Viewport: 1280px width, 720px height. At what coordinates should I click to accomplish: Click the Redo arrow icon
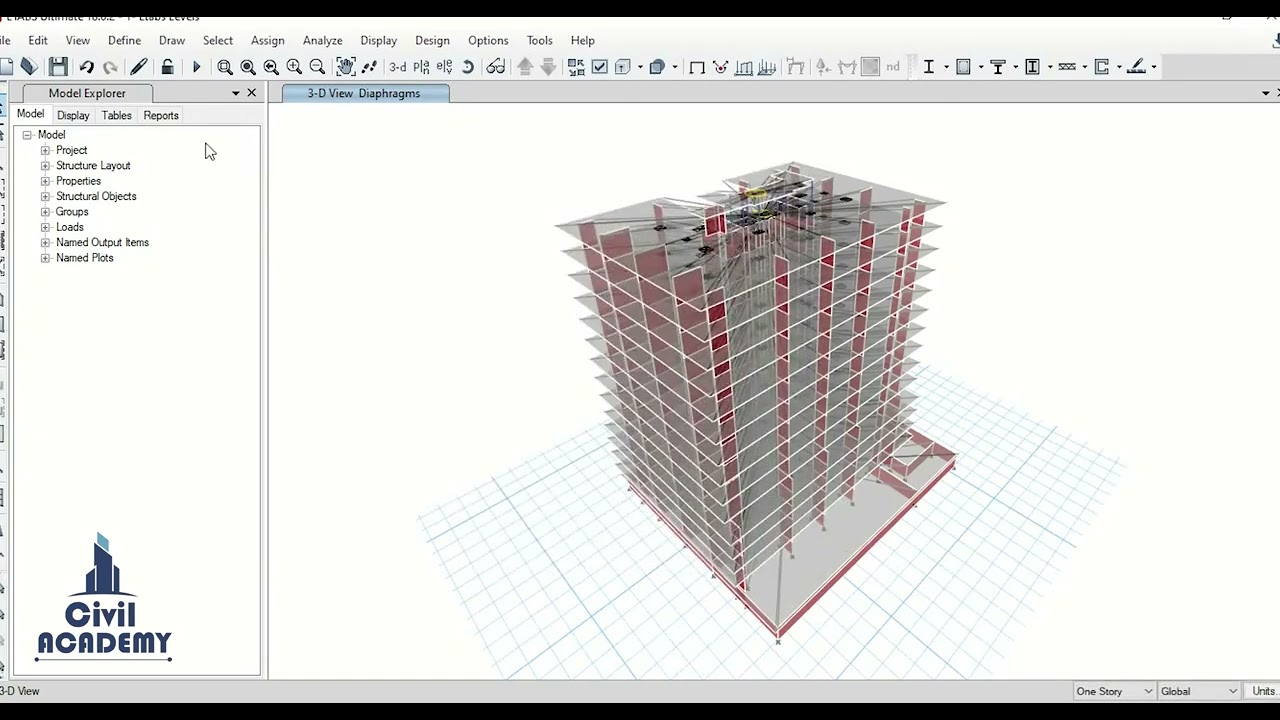click(x=110, y=67)
